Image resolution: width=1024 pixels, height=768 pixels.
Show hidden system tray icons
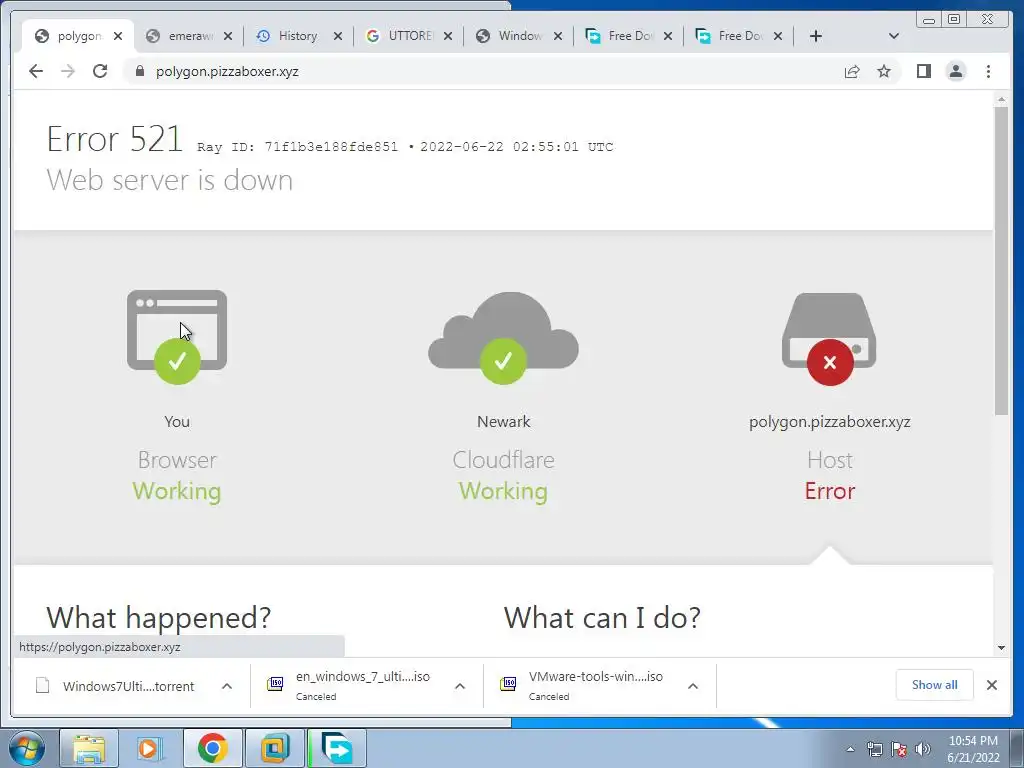tap(850, 749)
